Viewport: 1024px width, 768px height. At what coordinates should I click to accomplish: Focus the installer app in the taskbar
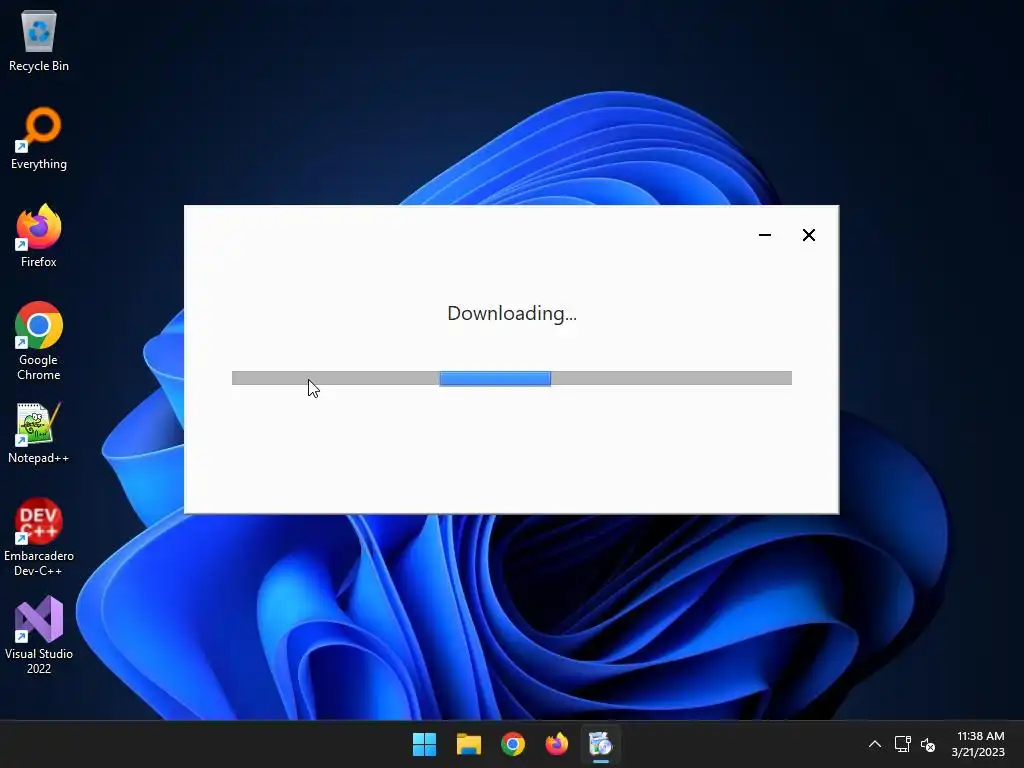[601, 744]
